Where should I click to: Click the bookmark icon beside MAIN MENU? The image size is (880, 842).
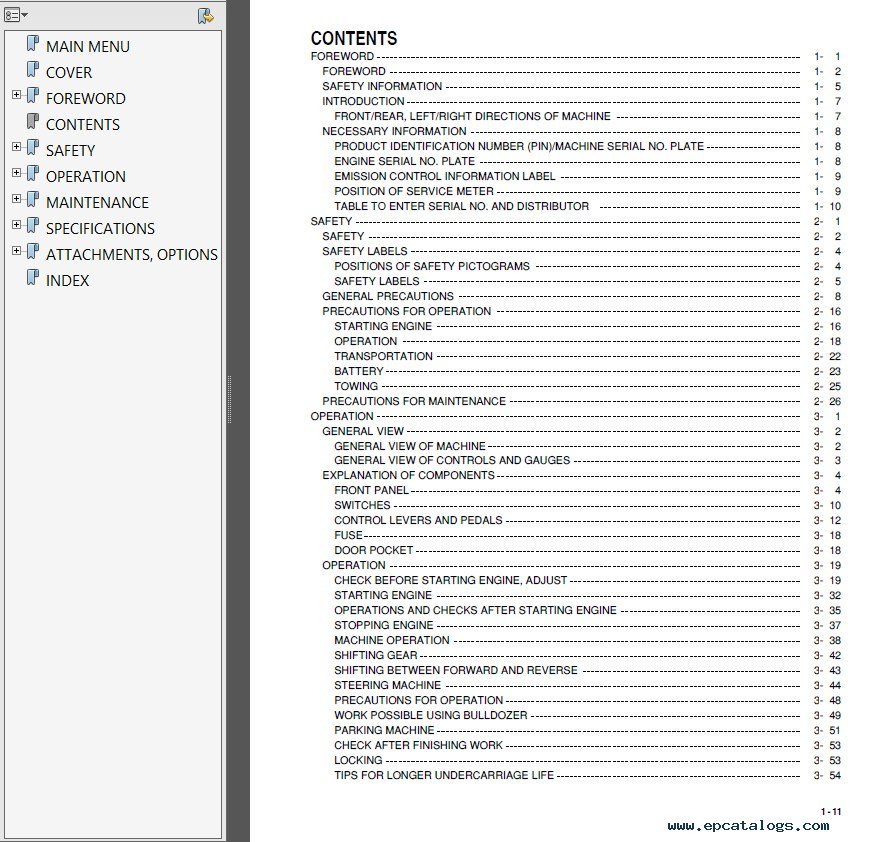[x=33, y=44]
